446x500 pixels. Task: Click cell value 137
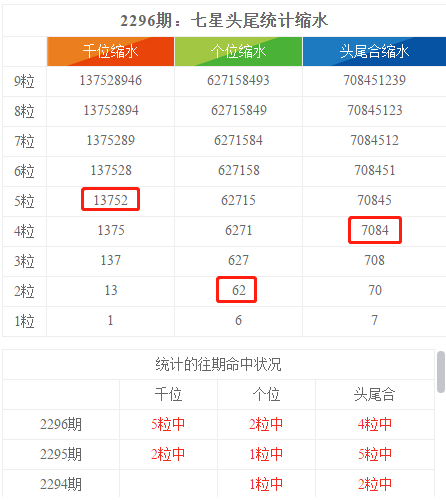click(x=111, y=260)
